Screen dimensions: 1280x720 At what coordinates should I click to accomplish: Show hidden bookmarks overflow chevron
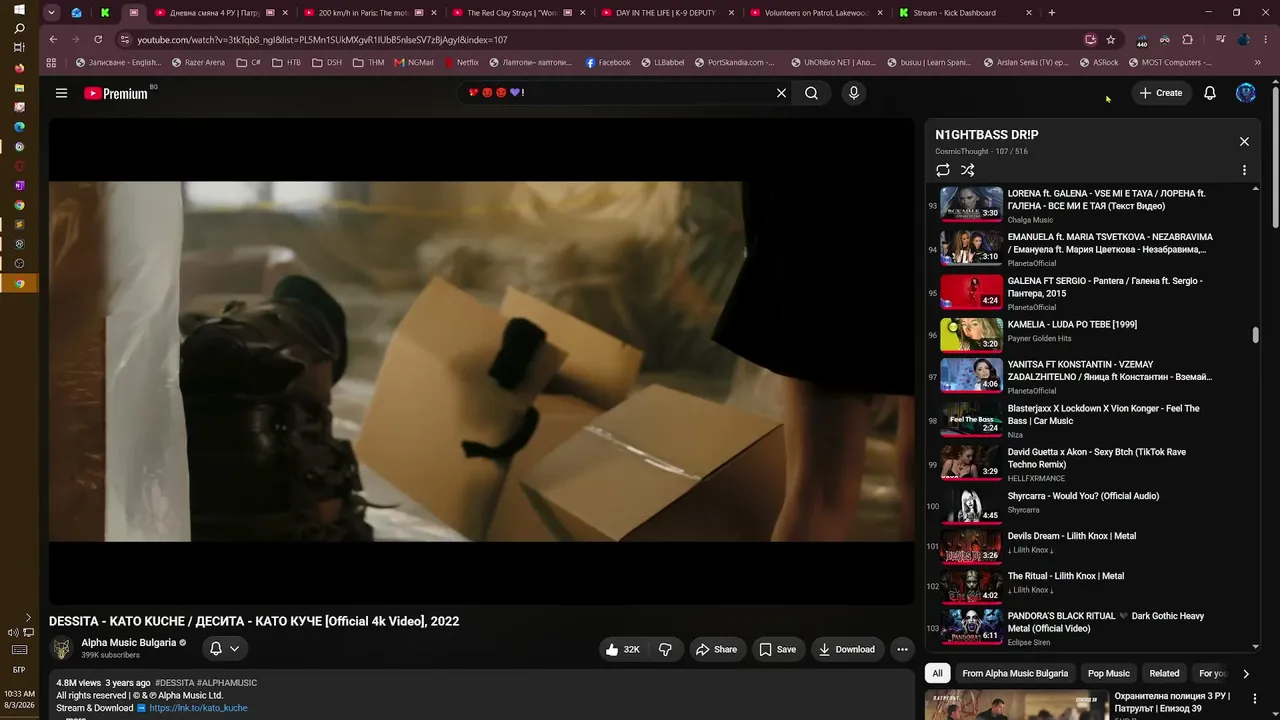[x=1257, y=62]
